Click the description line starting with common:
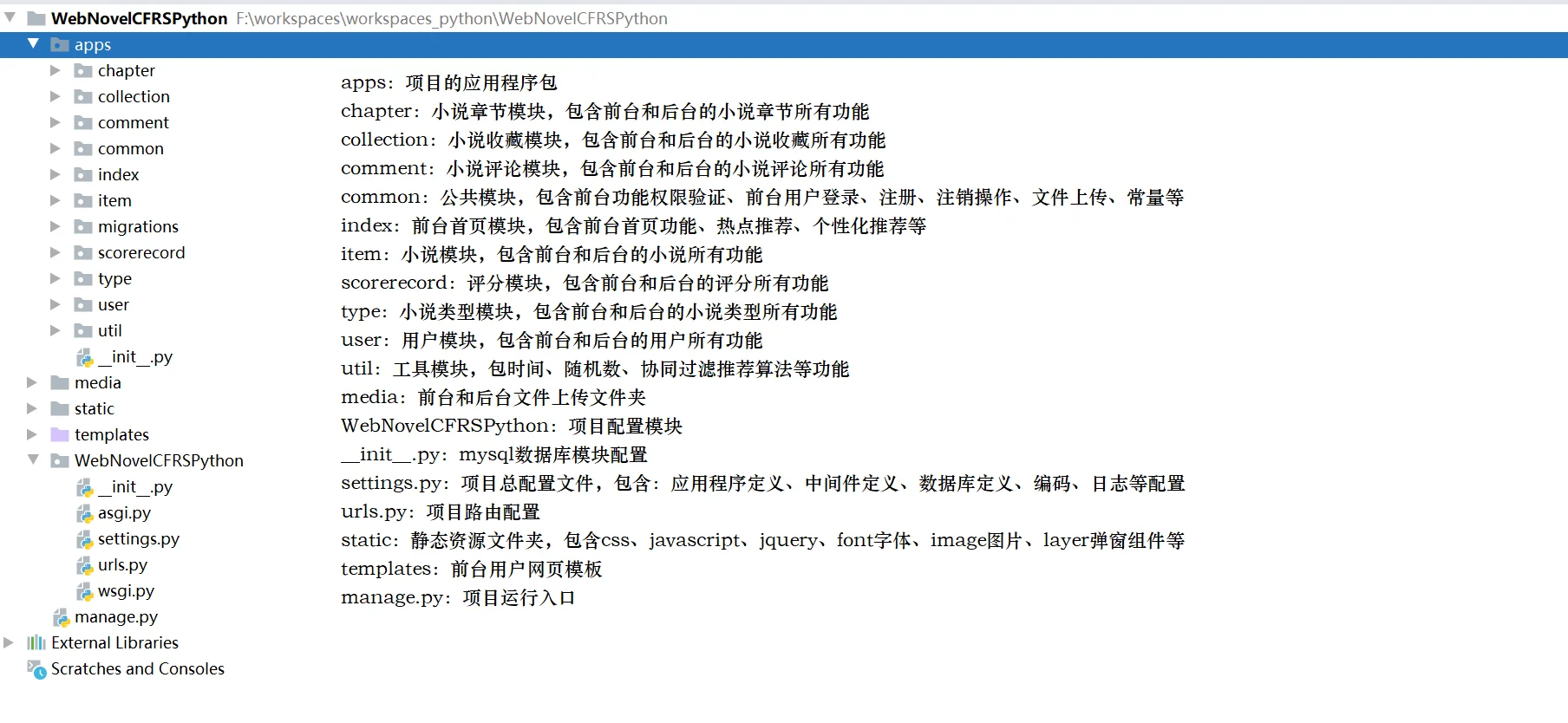1568x723 pixels. click(762, 197)
